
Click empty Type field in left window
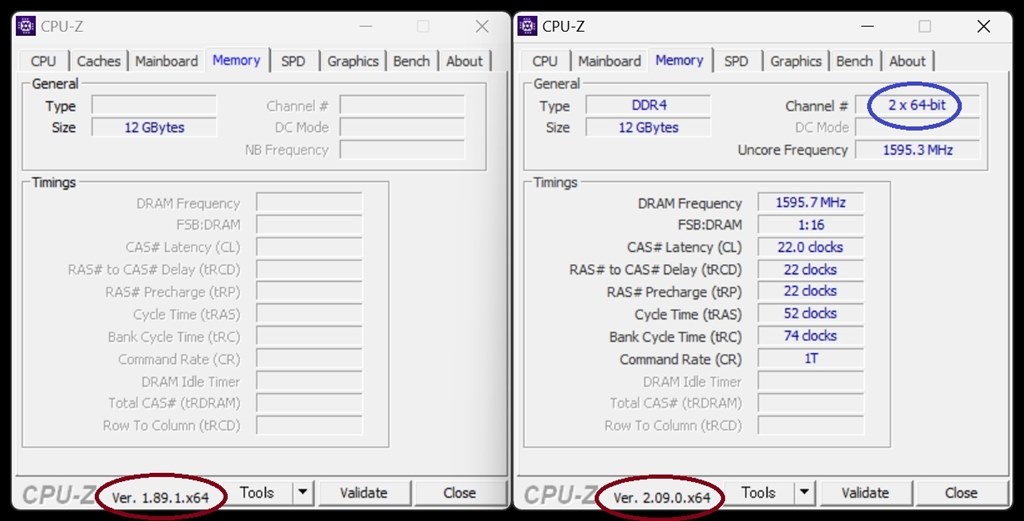tap(154, 105)
